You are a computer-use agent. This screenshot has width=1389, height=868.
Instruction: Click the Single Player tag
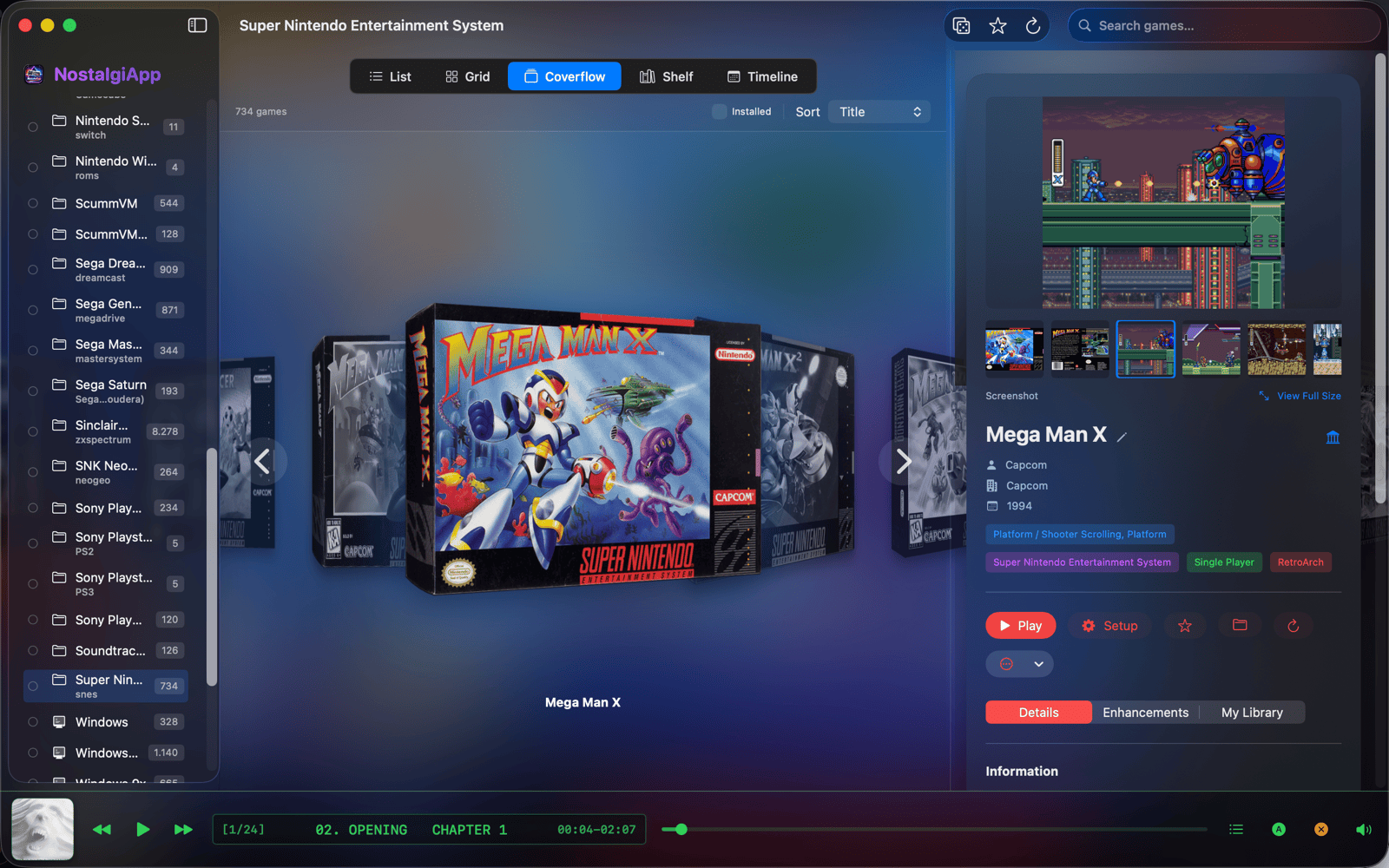click(1224, 562)
